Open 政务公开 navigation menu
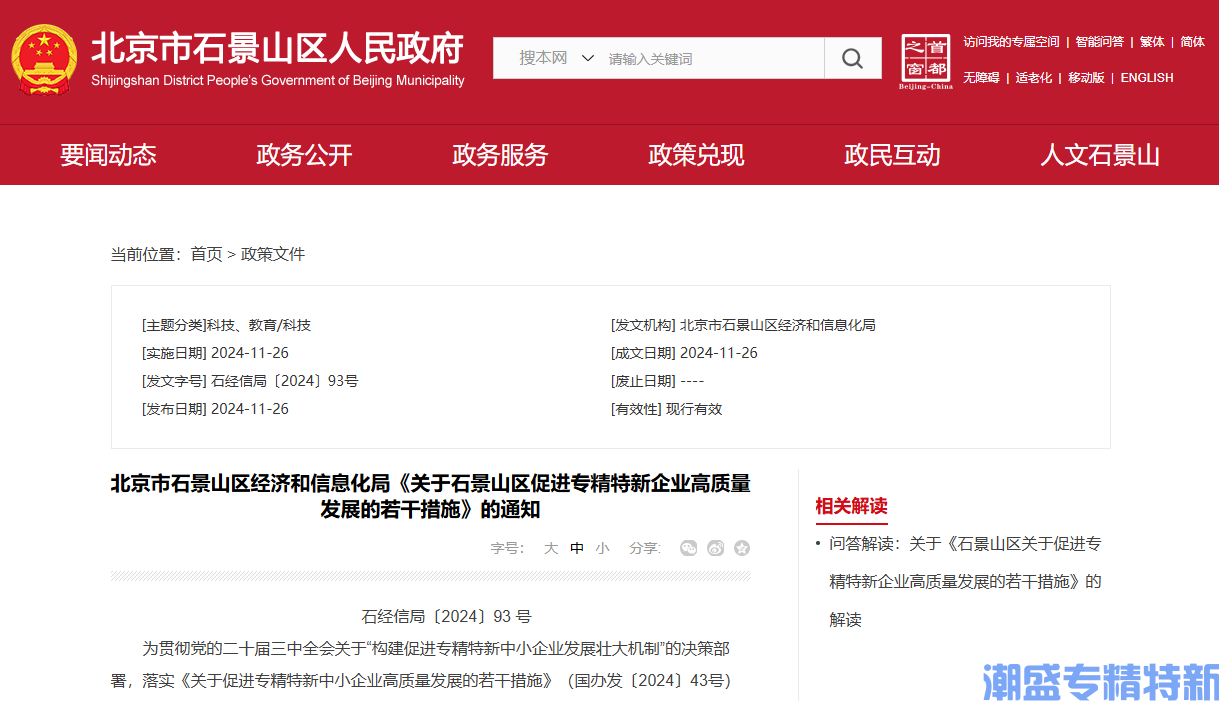 coord(304,155)
